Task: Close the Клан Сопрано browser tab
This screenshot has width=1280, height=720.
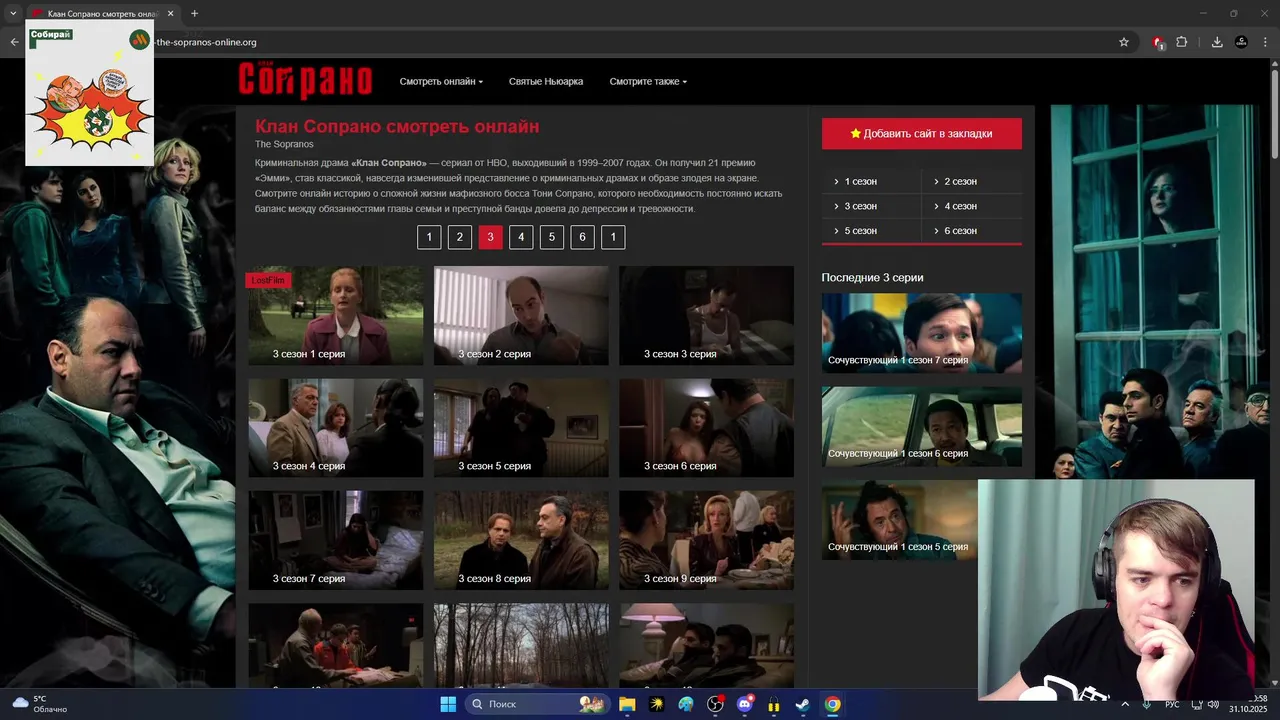Action: [170, 13]
